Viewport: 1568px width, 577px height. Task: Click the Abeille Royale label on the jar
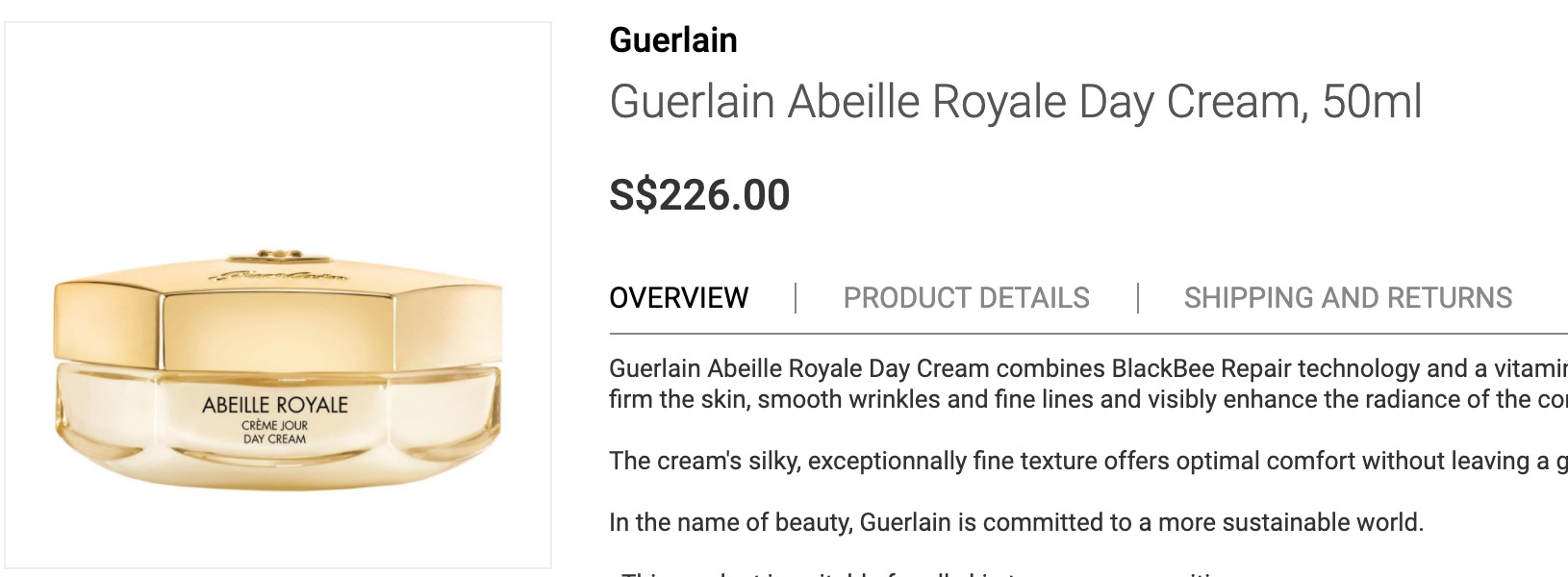(x=275, y=405)
